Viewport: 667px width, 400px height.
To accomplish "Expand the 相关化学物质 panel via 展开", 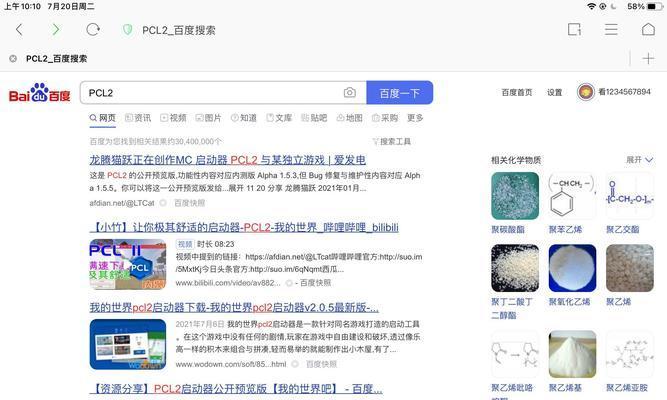I will pos(639,160).
